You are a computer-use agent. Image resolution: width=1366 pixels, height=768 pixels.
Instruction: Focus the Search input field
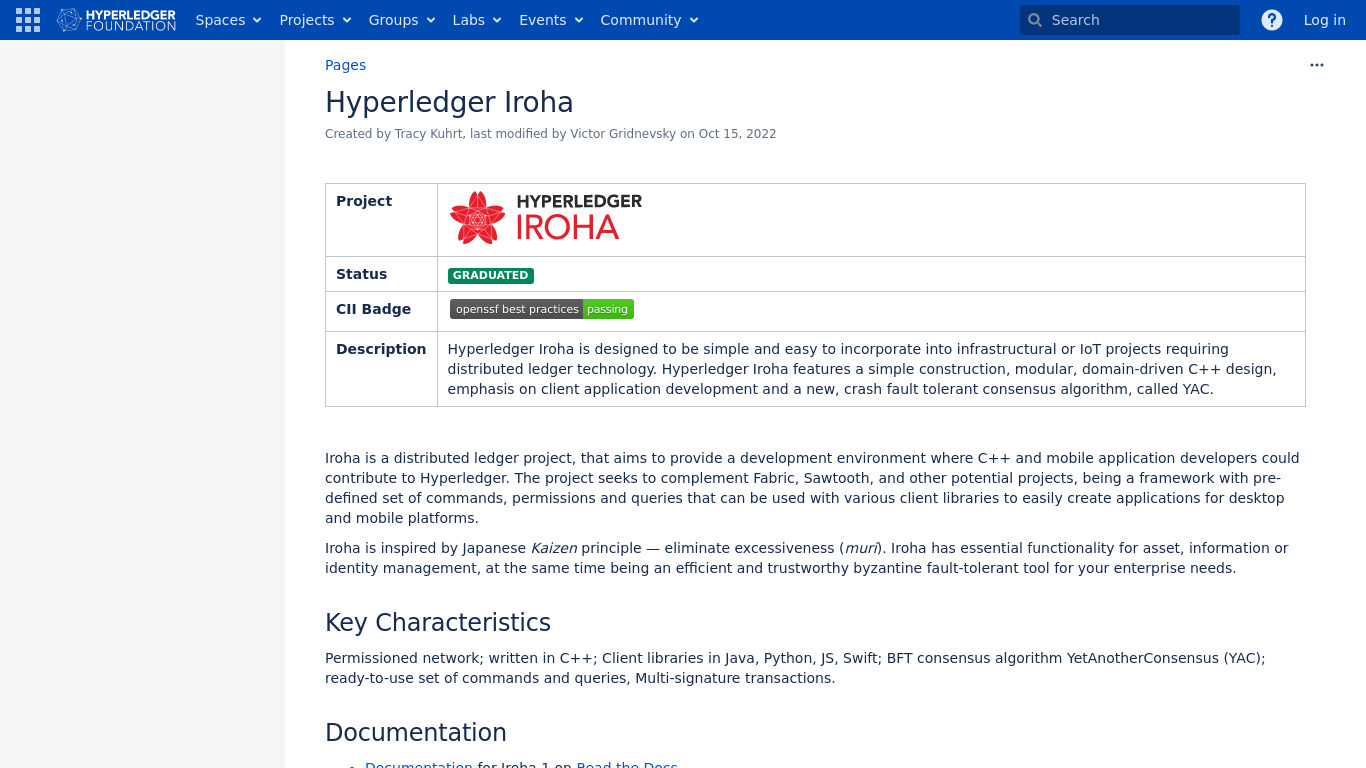[1130, 20]
